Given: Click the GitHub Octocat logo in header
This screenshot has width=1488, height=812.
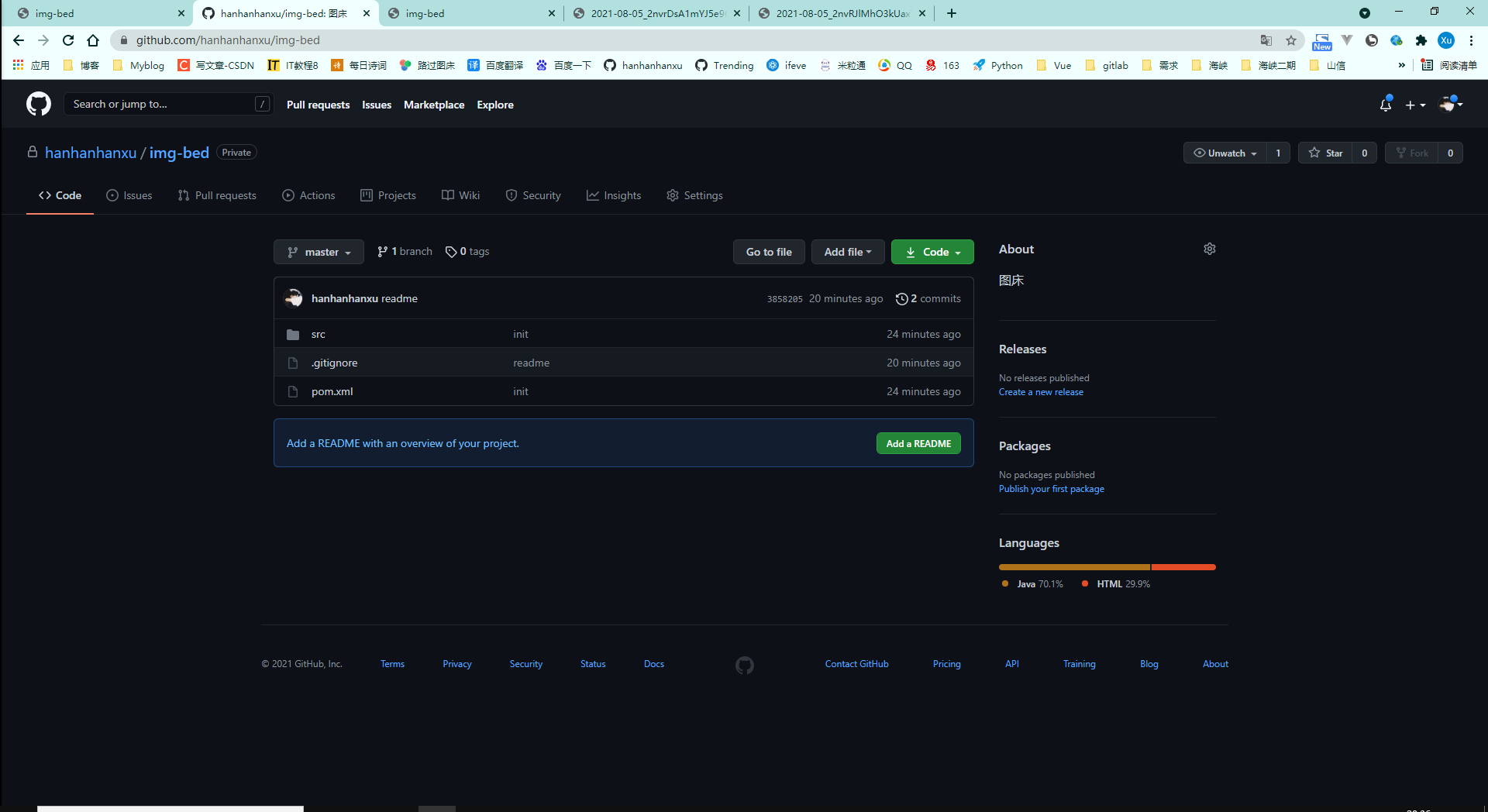Looking at the screenshot, I should click(39, 104).
